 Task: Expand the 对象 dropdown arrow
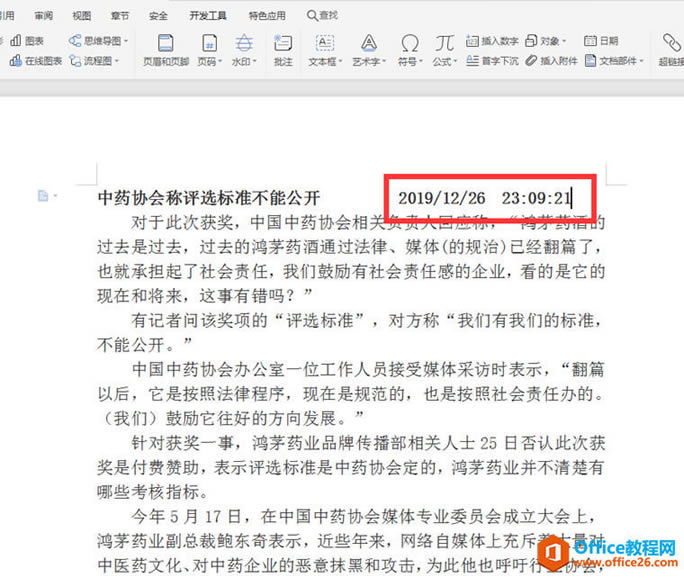coord(564,41)
